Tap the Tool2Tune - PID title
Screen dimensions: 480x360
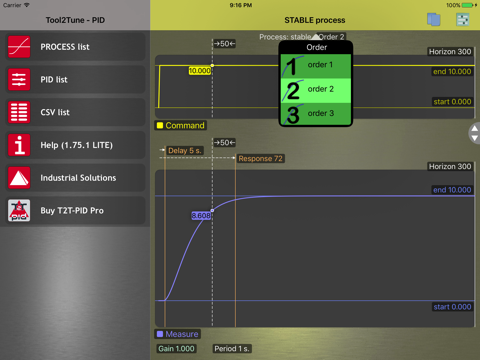click(x=75, y=20)
